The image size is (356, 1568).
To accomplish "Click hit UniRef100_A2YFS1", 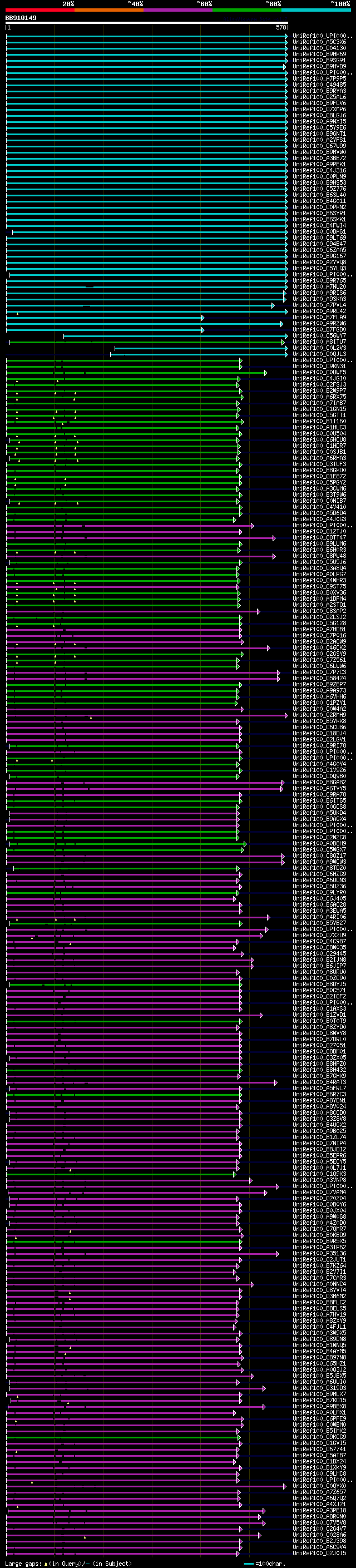I will pyautogui.click(x=319, y=140).
